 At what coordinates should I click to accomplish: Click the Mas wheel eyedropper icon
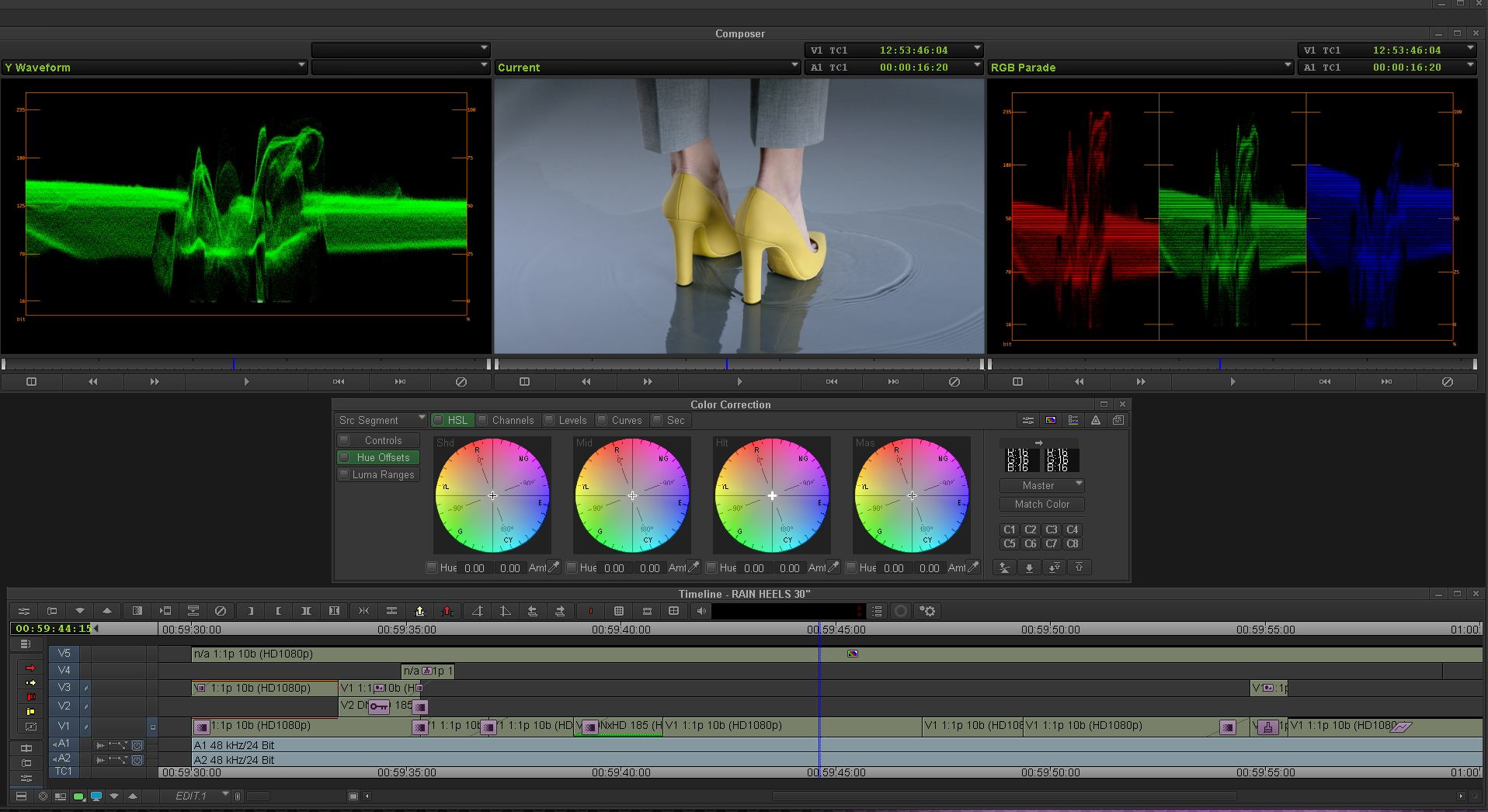(x=973, y=567)
